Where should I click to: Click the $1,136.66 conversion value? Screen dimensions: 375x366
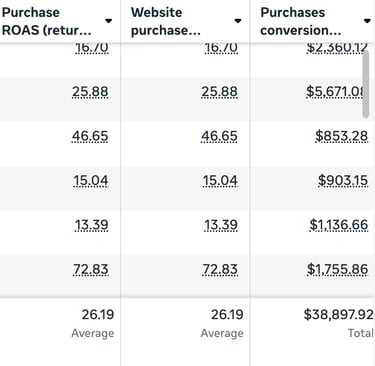(x=339, y=225)
